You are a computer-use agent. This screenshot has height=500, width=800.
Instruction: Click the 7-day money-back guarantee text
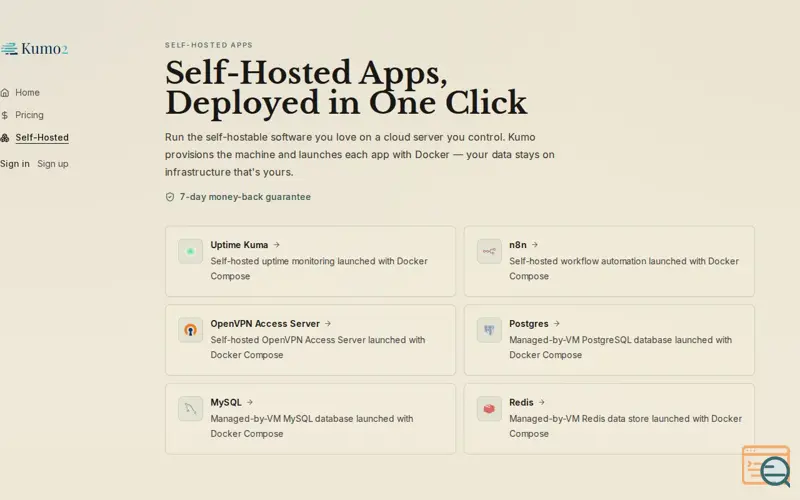tap(245, 197)
